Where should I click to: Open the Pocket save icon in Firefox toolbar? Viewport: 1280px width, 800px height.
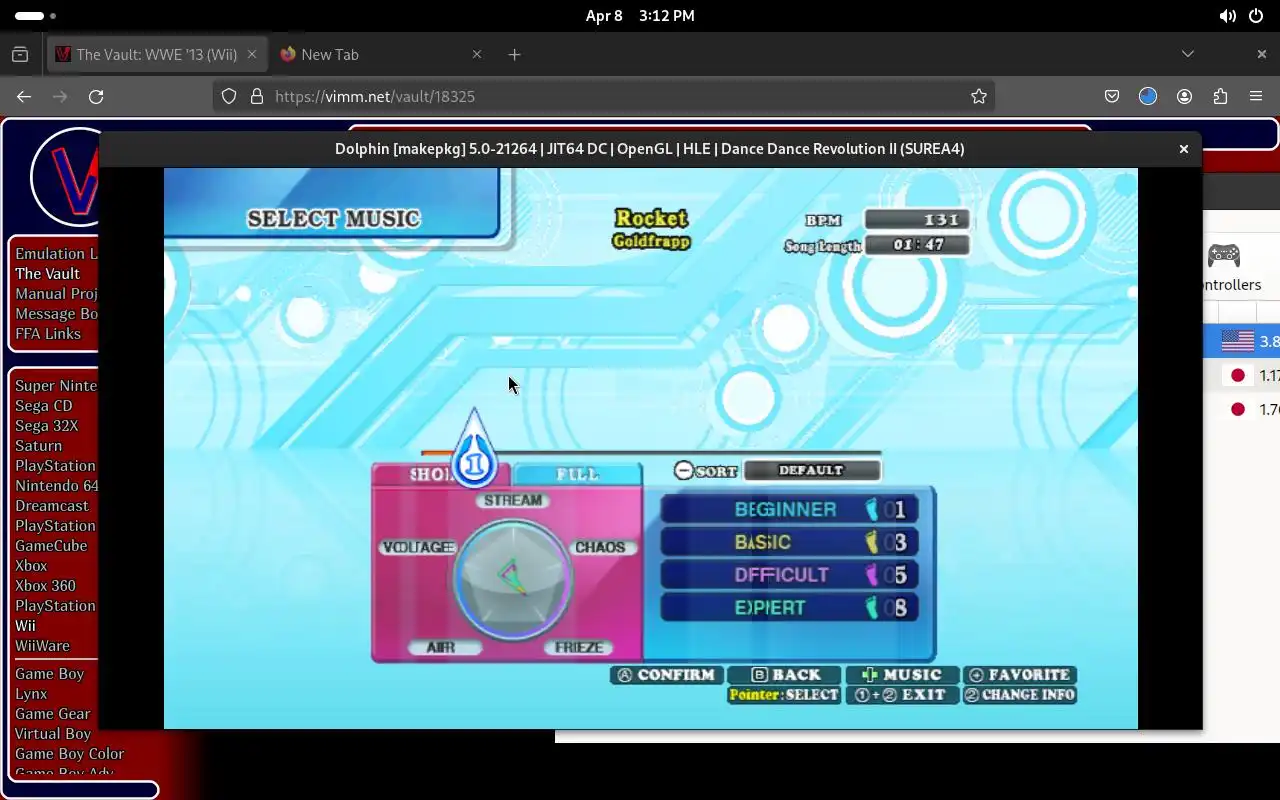coord(1112,96)
